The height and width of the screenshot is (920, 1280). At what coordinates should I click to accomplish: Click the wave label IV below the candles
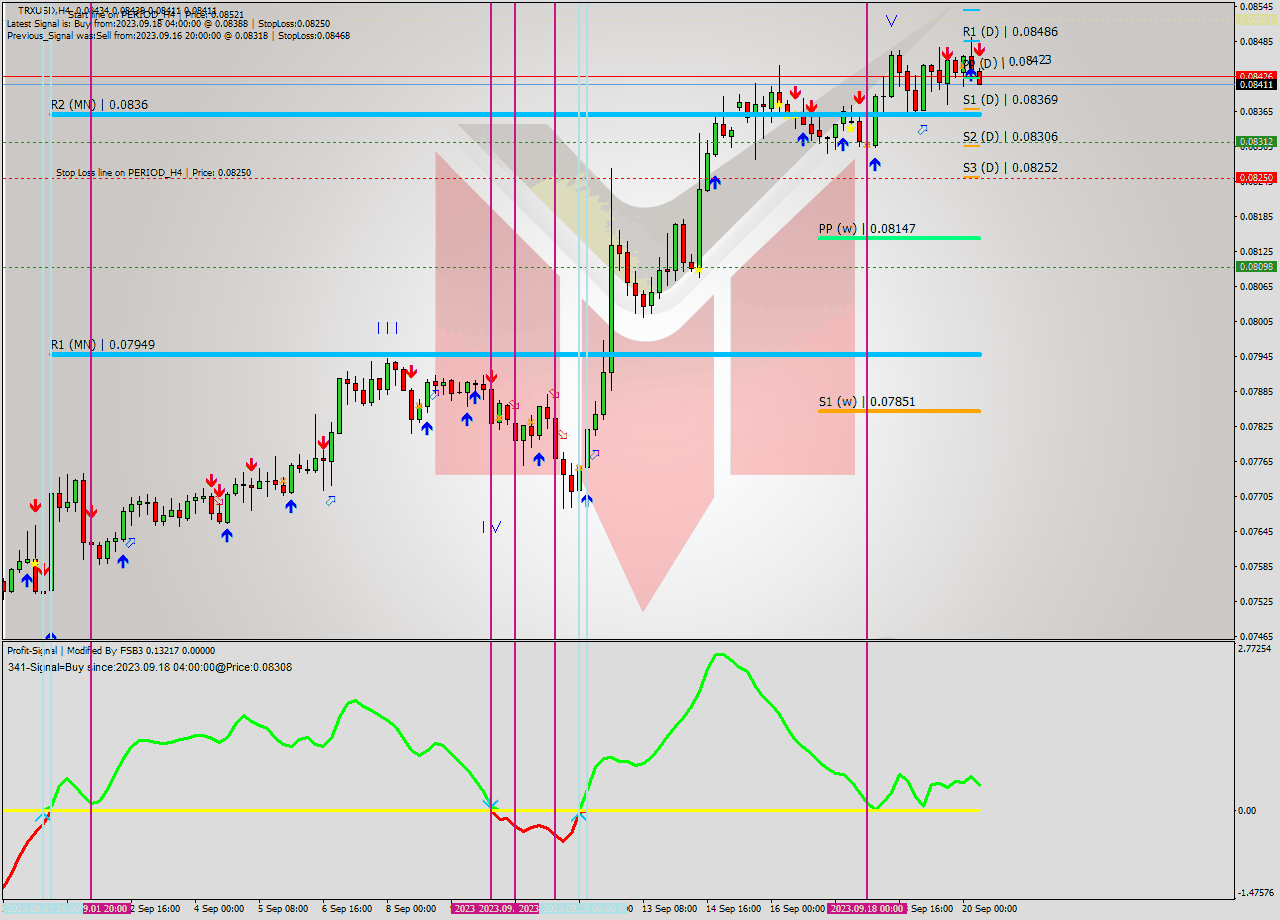click(490, 527)
